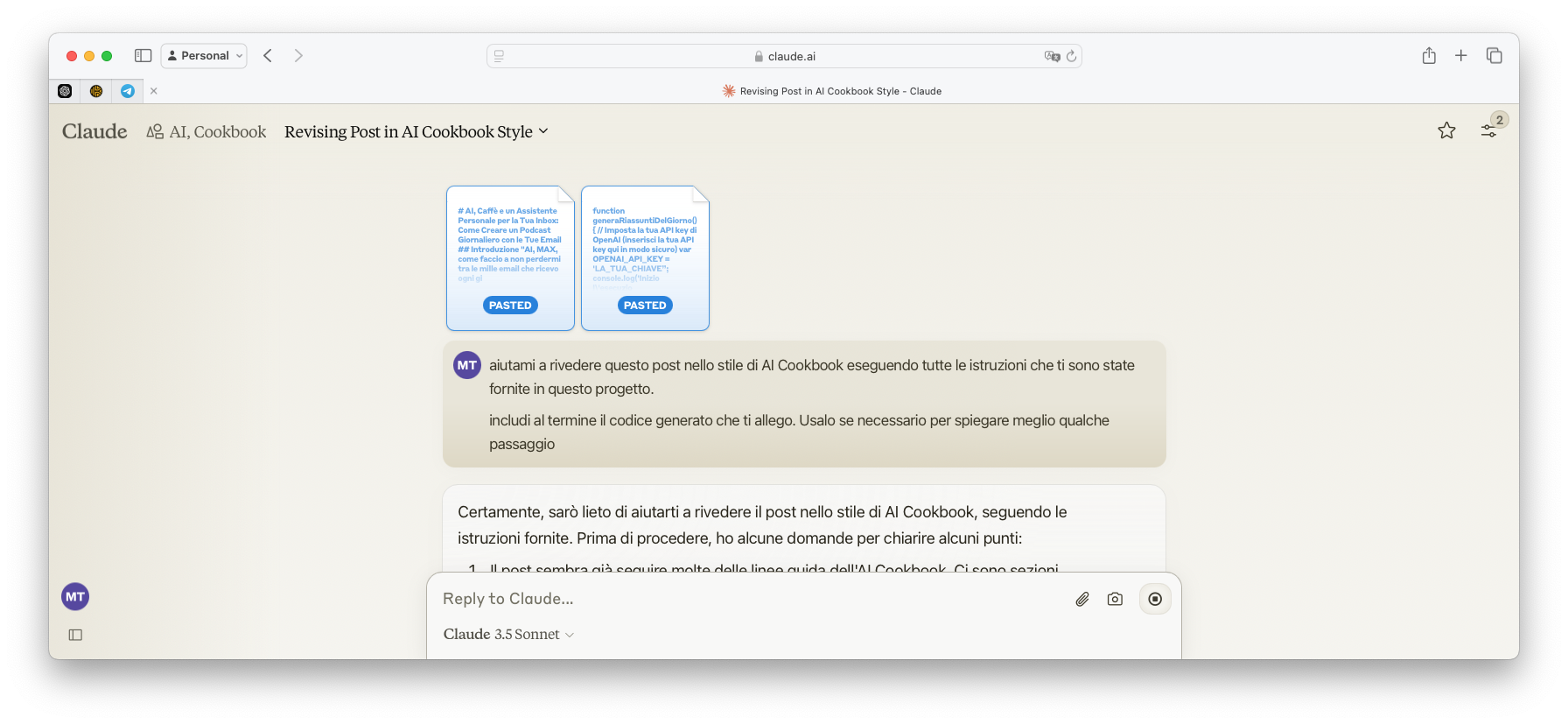Switch to the ChatGPT pinned tab
Image resolution: width=1568 pixels, height=724 pixels.
[x=65, y=91]
